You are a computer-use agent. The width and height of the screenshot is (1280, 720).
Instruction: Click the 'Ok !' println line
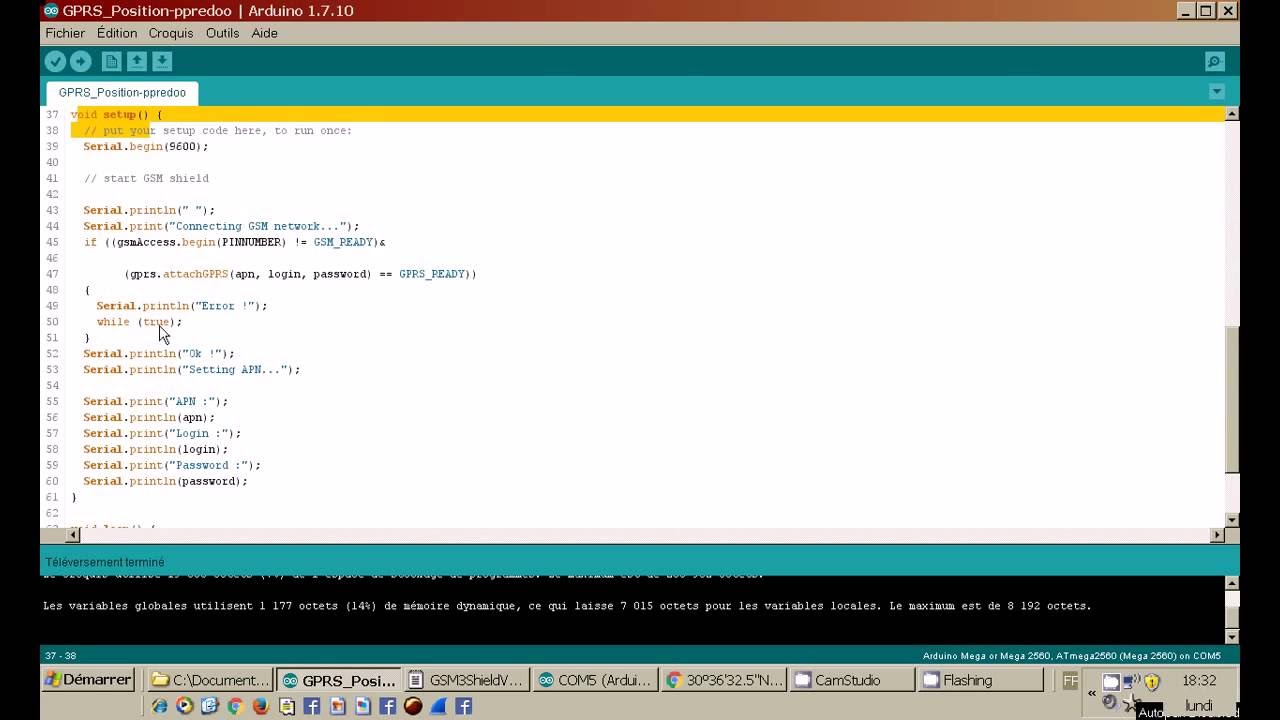coord(159,354)
